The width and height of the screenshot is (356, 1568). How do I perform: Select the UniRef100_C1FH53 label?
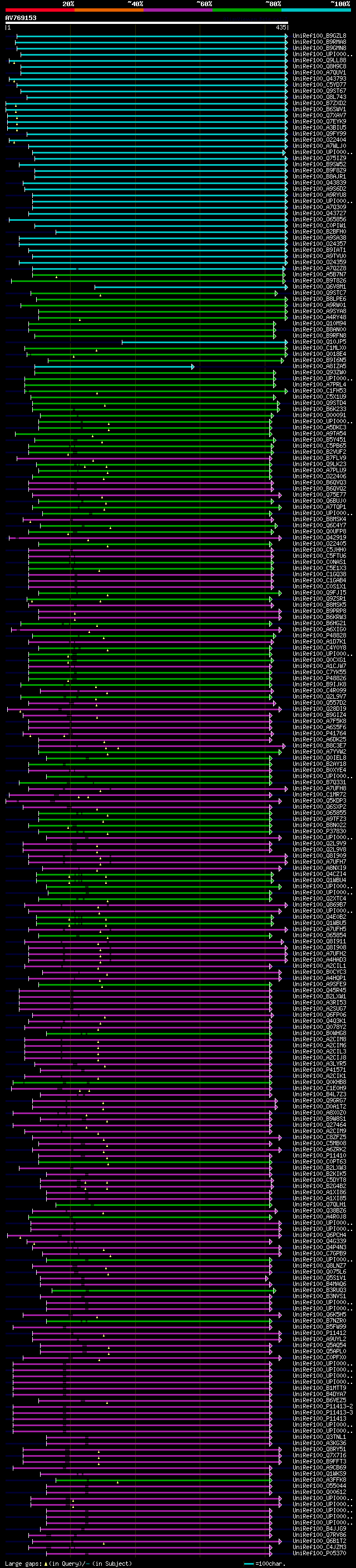click(x=319, y=391)
